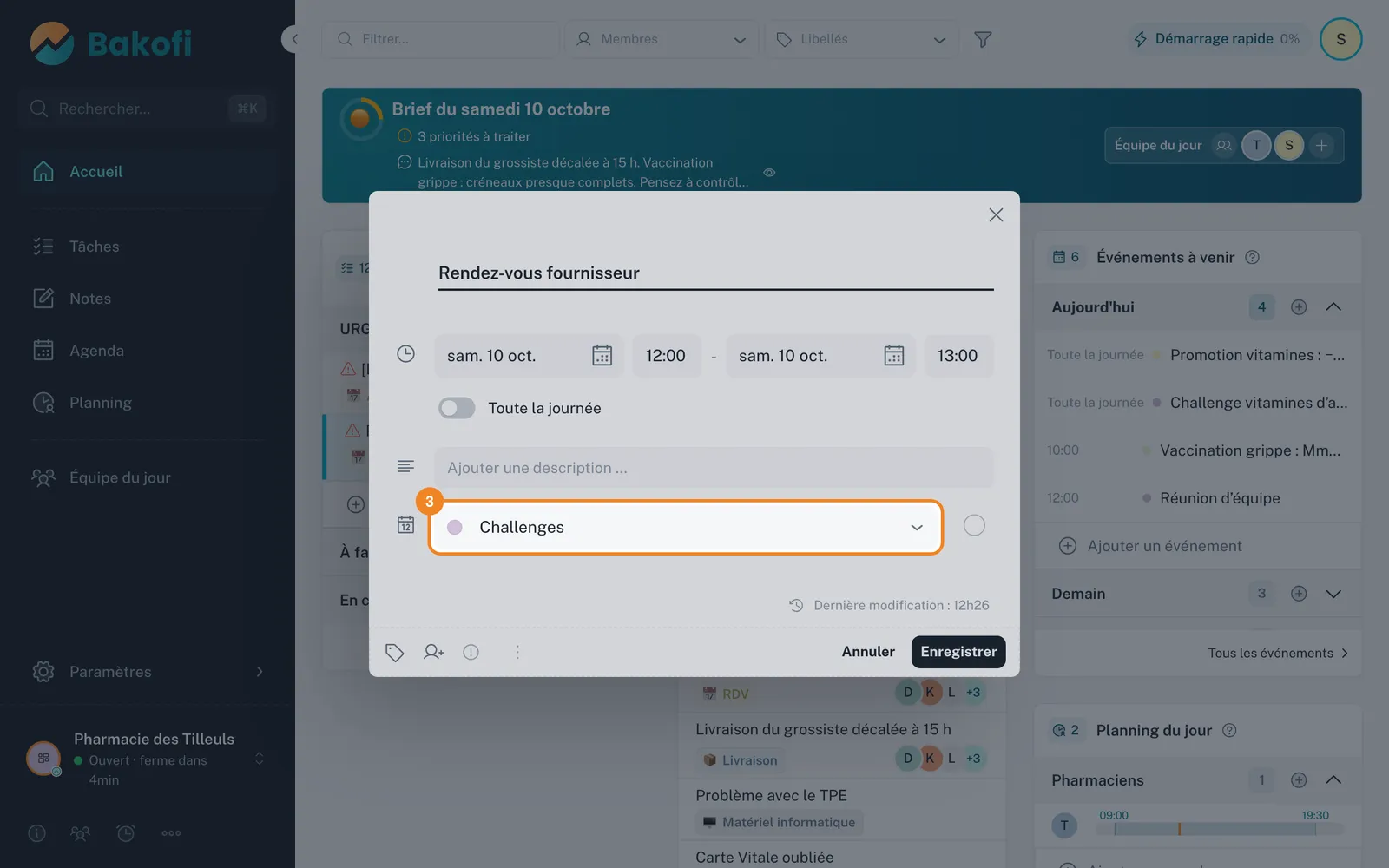Open Agenda in the sidebar
This screenshot has width=1389, height=868.
point(148,351)
